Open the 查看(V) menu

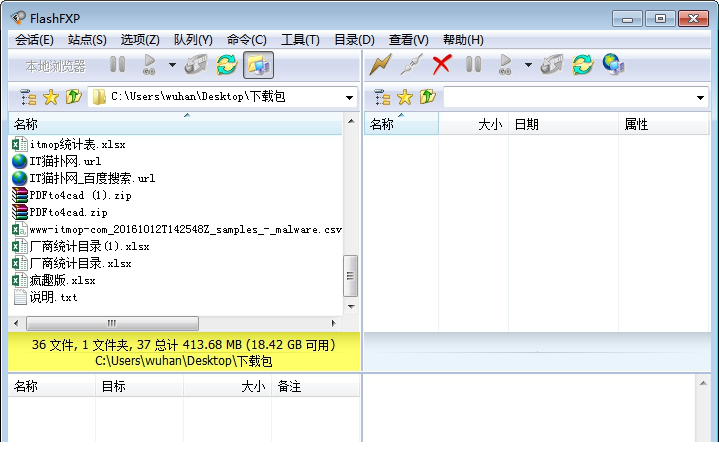tap(409, 40)
